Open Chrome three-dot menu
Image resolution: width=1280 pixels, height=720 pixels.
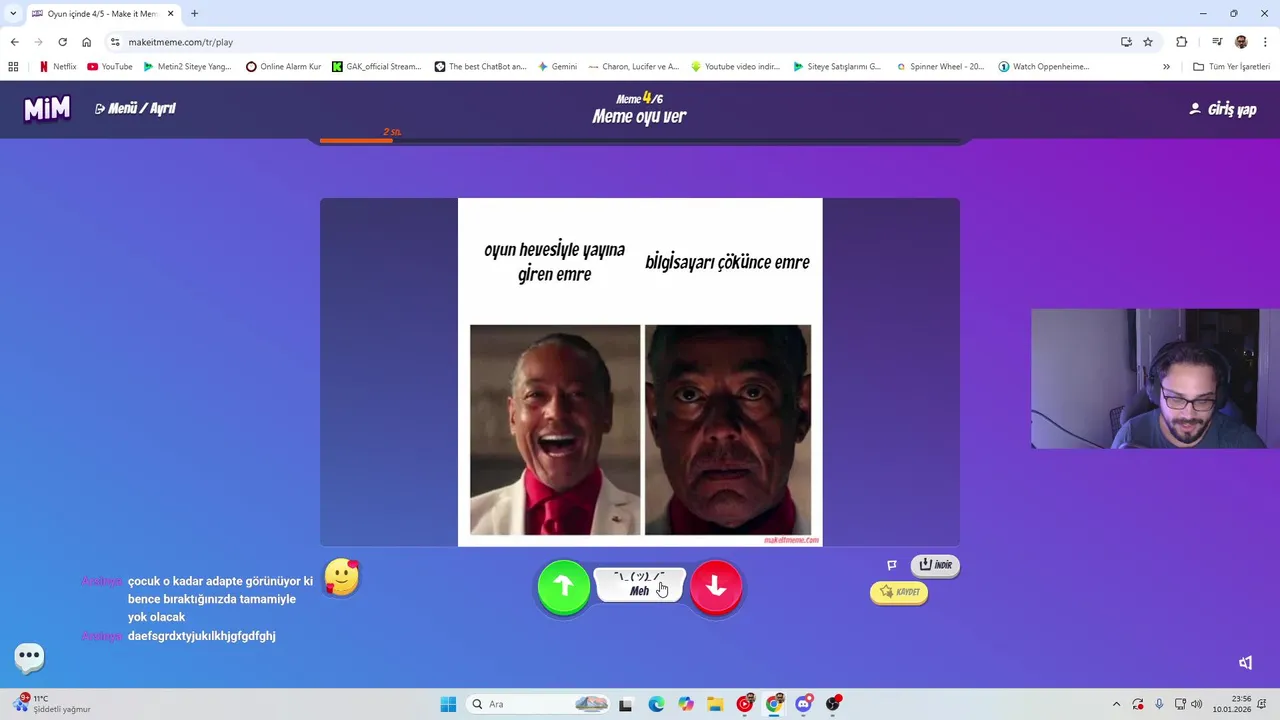(1266, 42)
